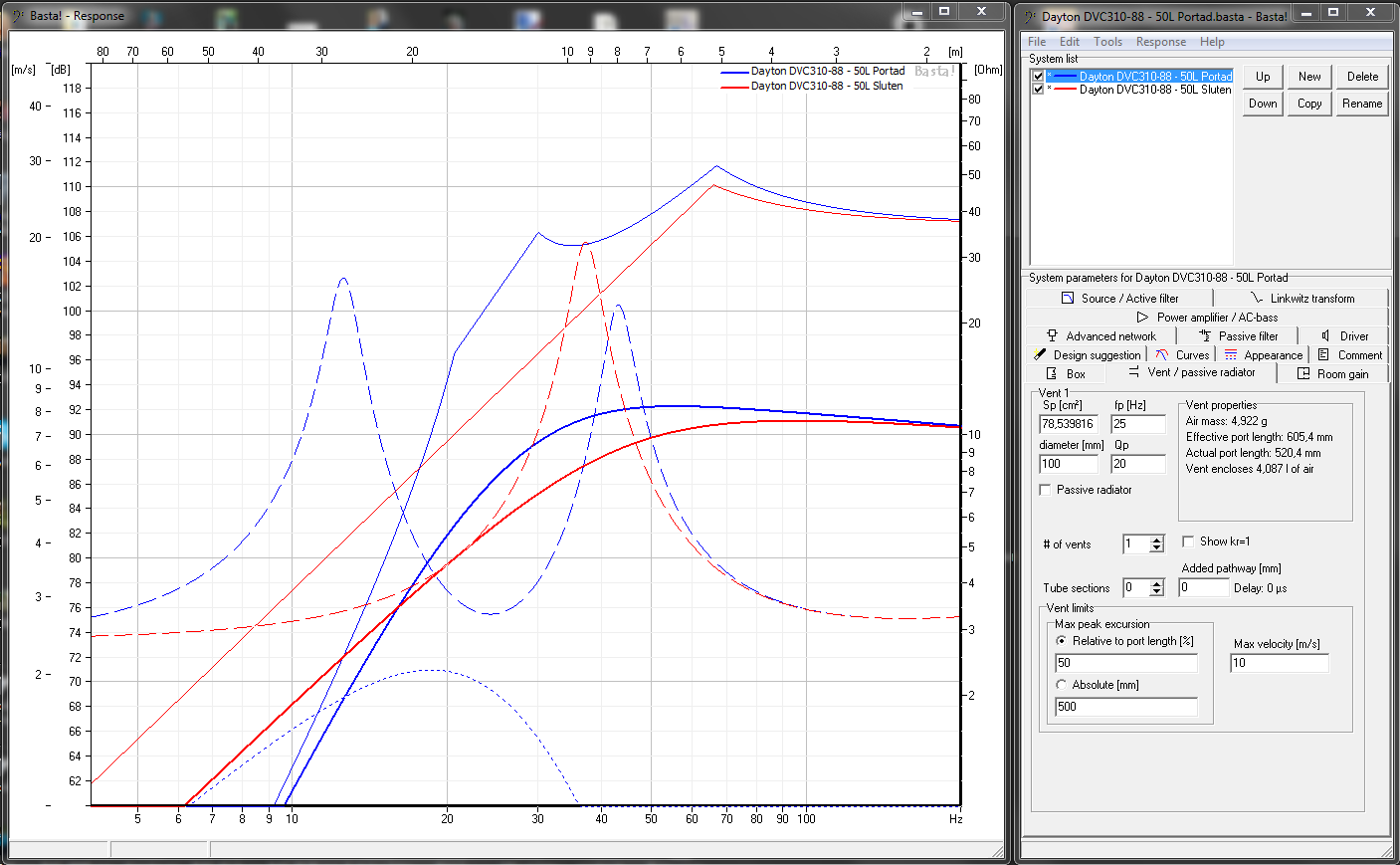Enable the Passive radiator checkbox
This screenshot has height=865, width=1400.
[1045, 490]
